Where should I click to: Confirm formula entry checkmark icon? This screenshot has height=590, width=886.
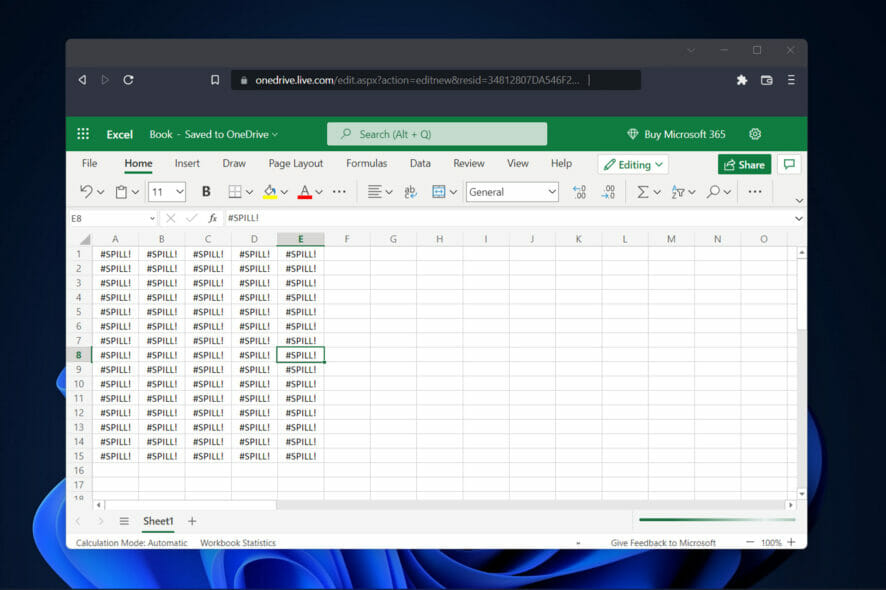pos(192,218)
